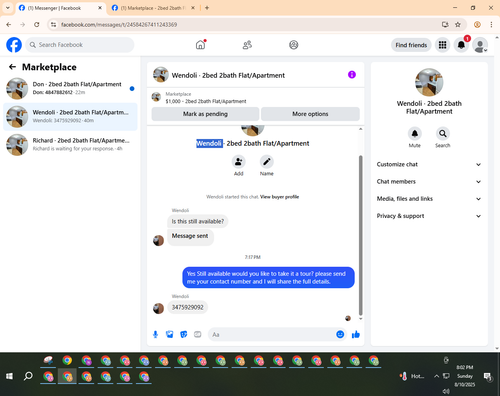The image size is (500, 396).
Task: Click the 'Message sent' bubble
Action: (190, 236)
